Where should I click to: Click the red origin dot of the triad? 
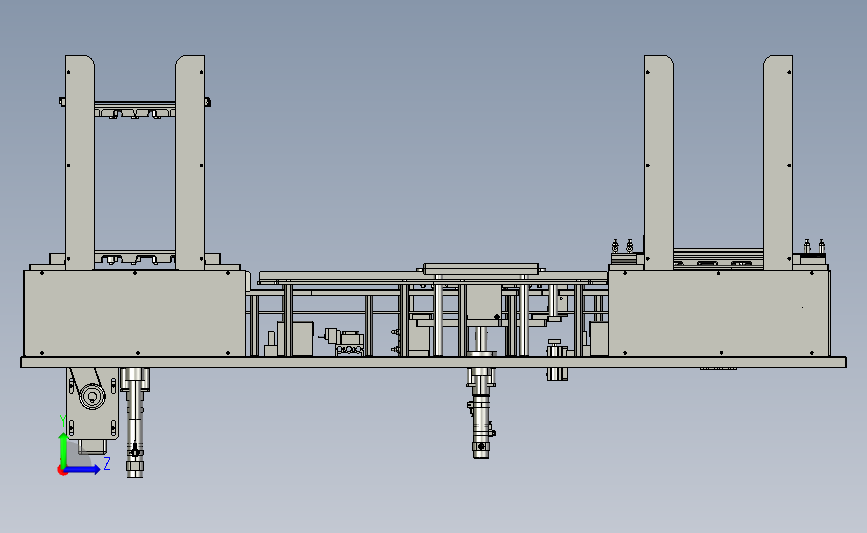(62, 471)
